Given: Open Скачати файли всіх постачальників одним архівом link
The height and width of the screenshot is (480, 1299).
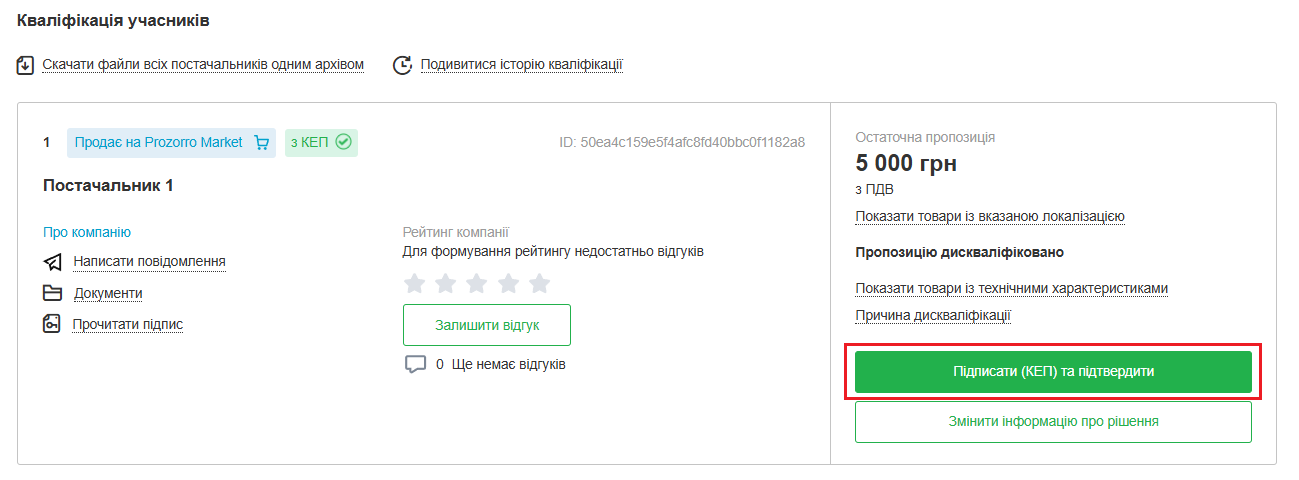Looking at the screenshot, I should (203, 65).
